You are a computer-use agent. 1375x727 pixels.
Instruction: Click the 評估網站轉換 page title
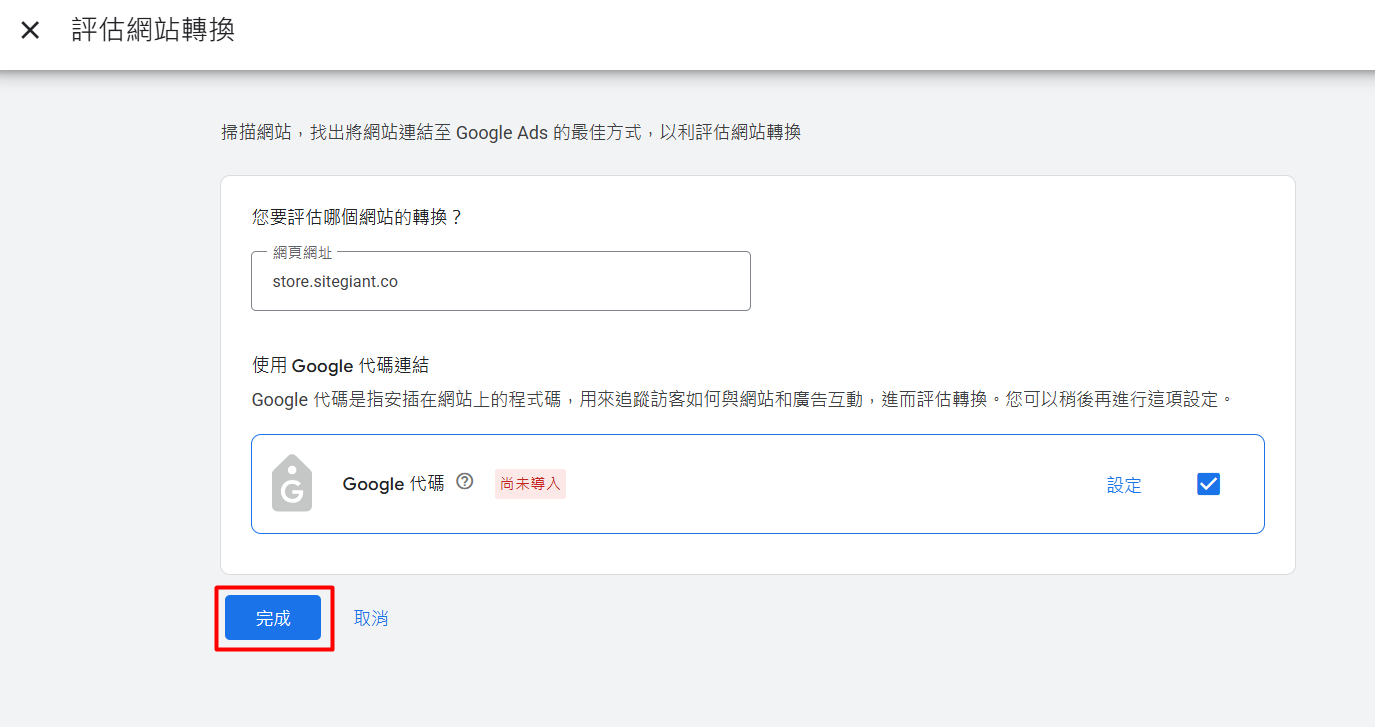click(153, 30)
